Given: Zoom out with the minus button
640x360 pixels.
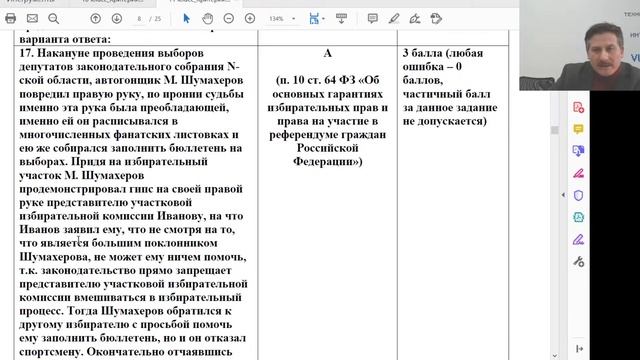Looking at the screenshot, I should point(229,18).
